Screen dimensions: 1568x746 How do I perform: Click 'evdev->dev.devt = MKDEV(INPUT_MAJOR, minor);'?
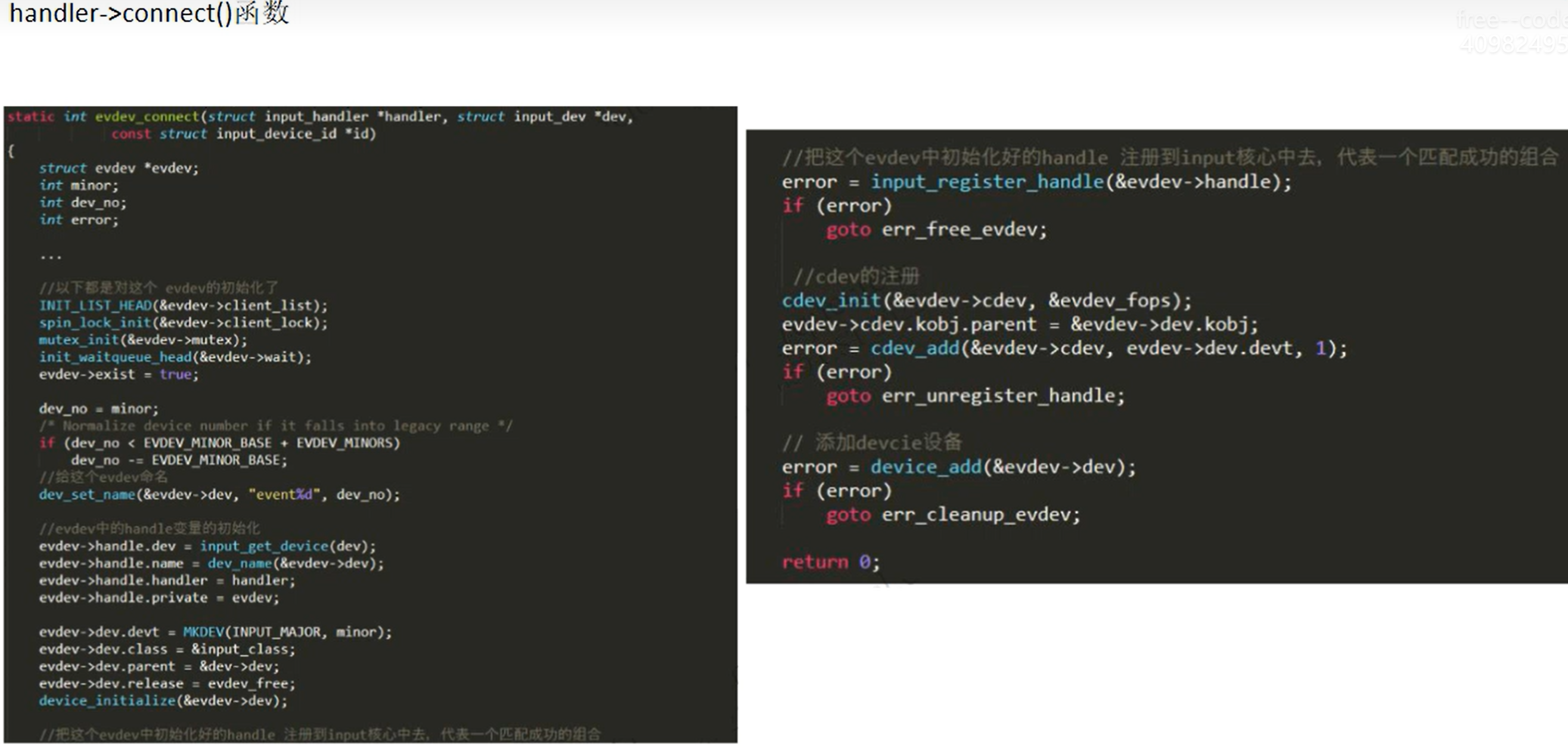216,632
